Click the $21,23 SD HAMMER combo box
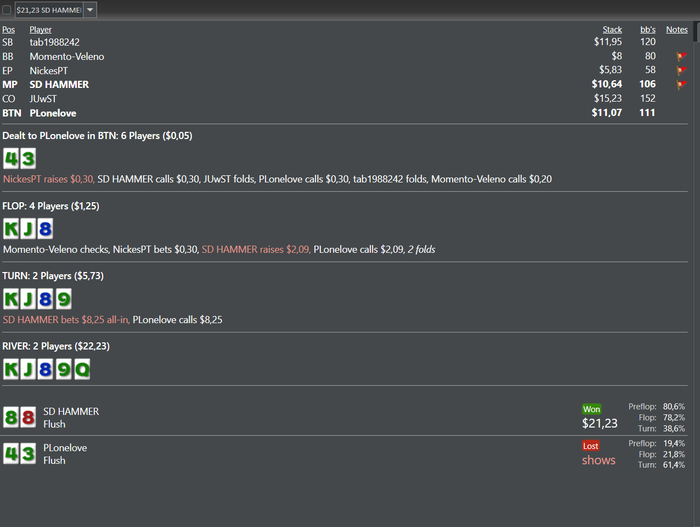The height and width of the screenshot is (527, 700). 48,10
